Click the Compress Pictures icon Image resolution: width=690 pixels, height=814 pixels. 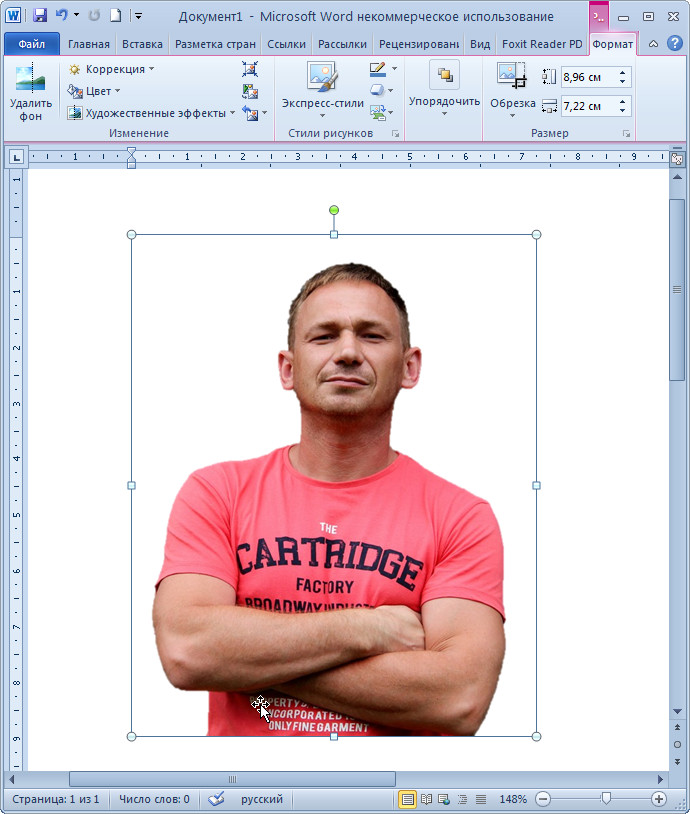tap(250, 69)
